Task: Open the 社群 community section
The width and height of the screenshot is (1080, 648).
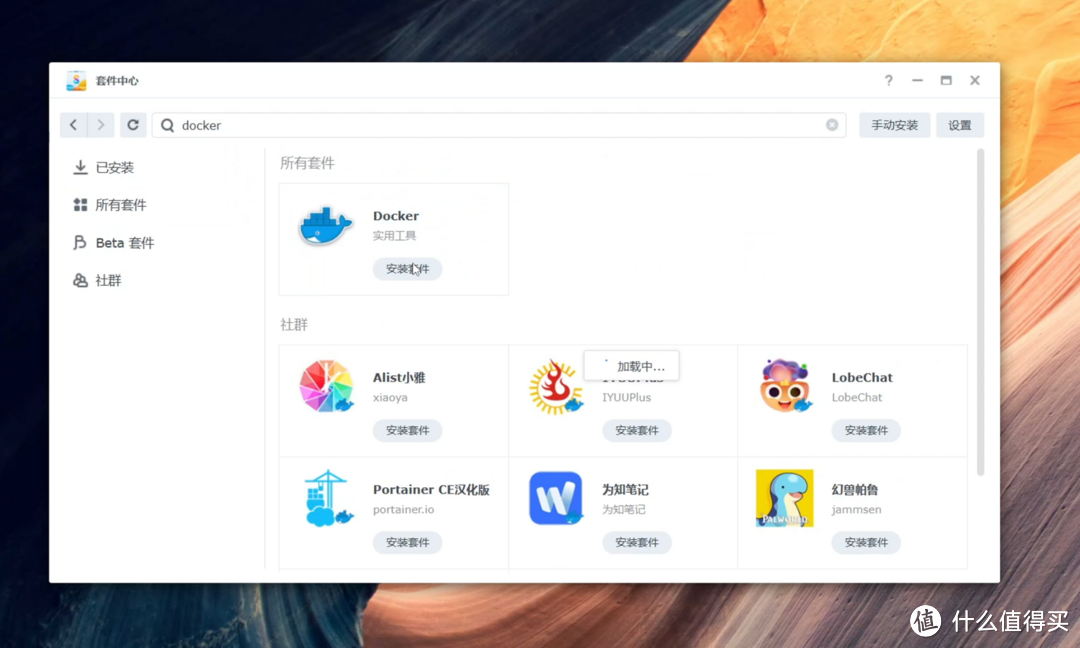Action: pyautogui.click(x=104, y=280)
